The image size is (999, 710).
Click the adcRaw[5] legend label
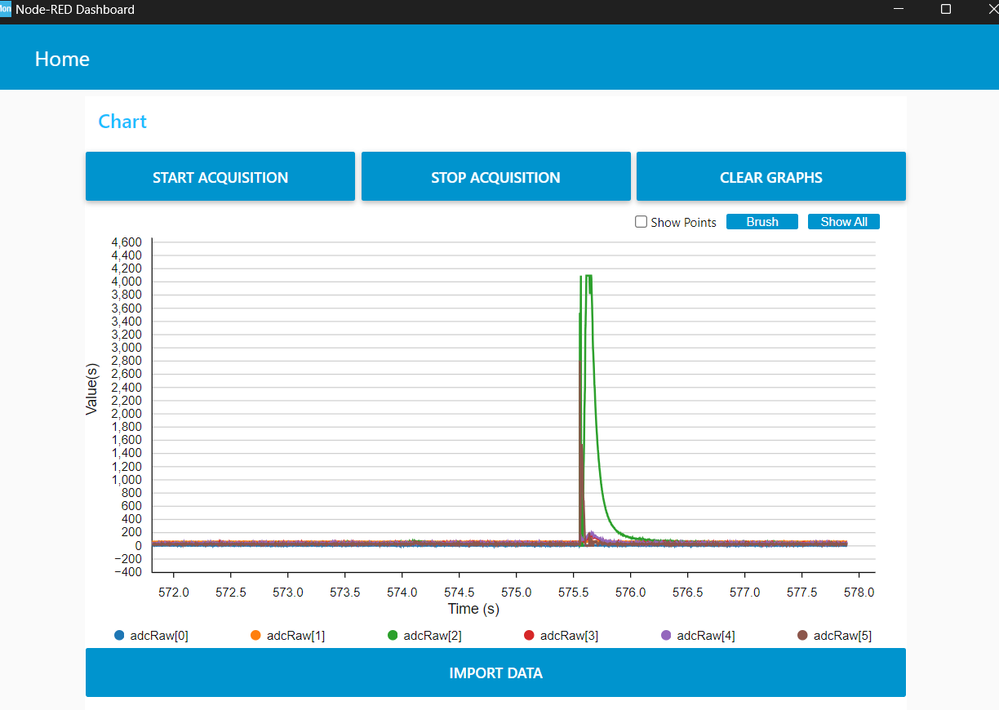pyautogui.click(x=842, y=635)
